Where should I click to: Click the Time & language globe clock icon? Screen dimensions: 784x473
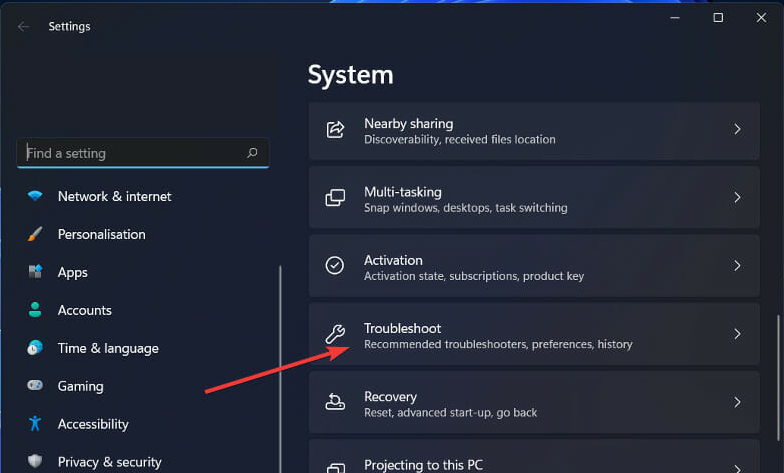coord(35,348)
